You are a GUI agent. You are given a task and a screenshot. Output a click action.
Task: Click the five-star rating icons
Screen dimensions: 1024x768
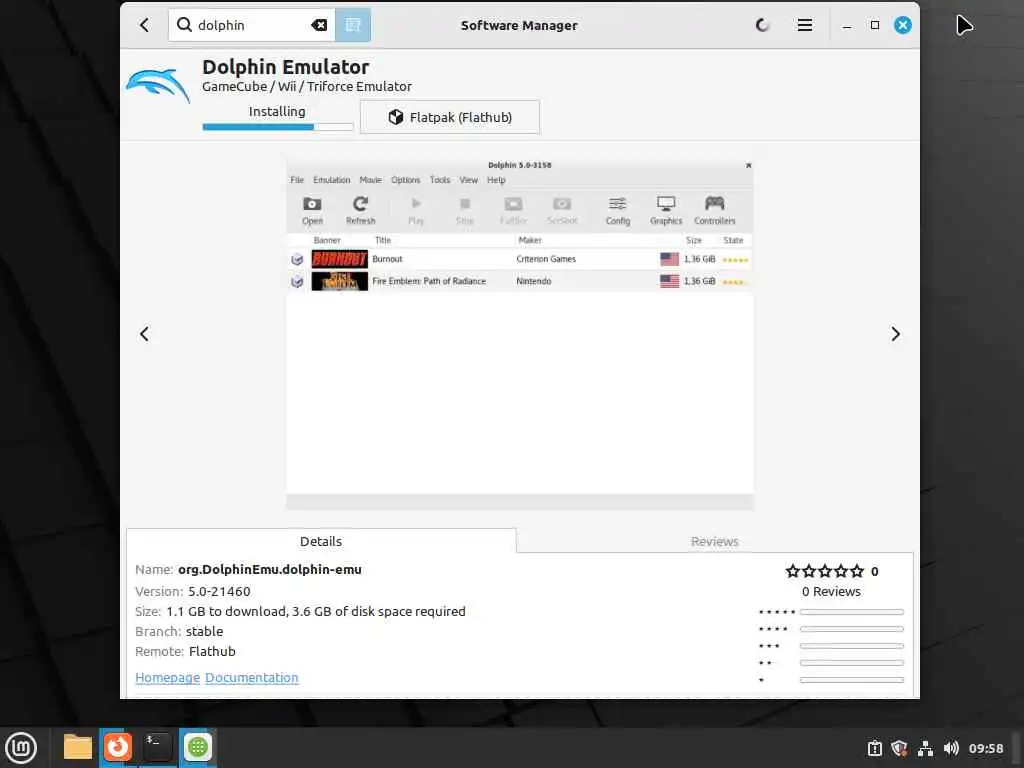[x=824, y=571]
